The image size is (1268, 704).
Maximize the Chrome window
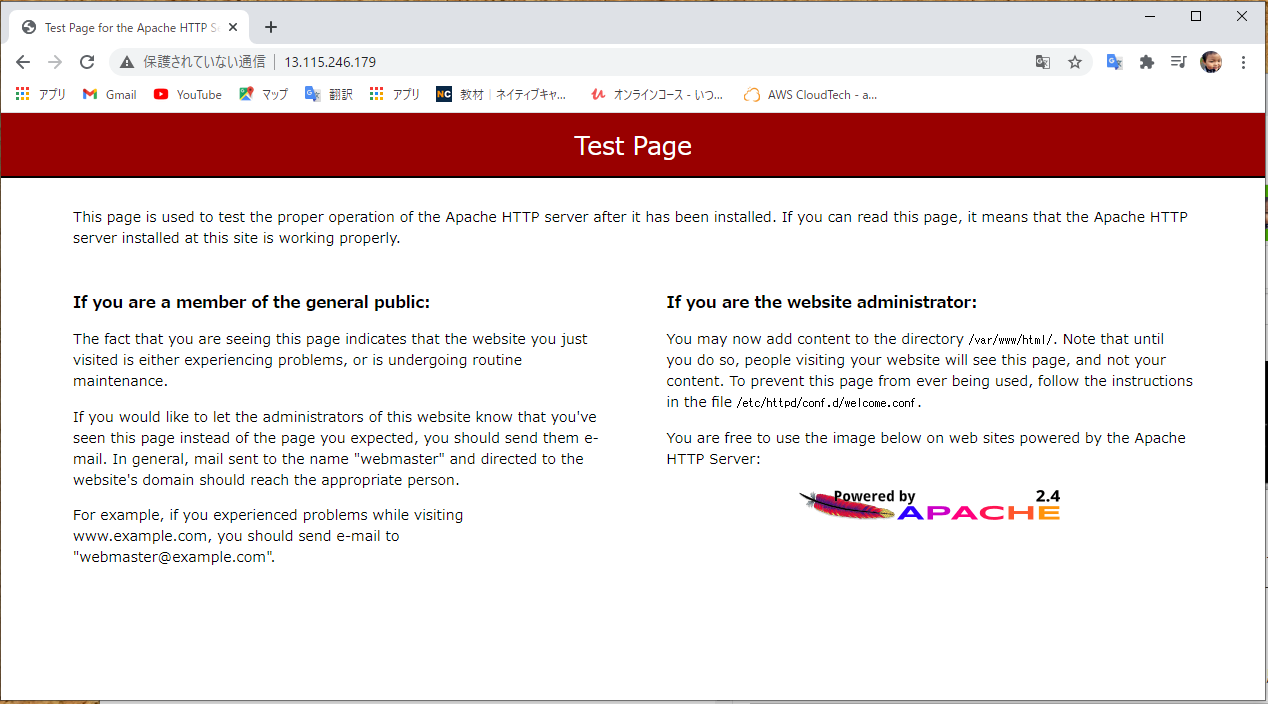point(1196,16)
